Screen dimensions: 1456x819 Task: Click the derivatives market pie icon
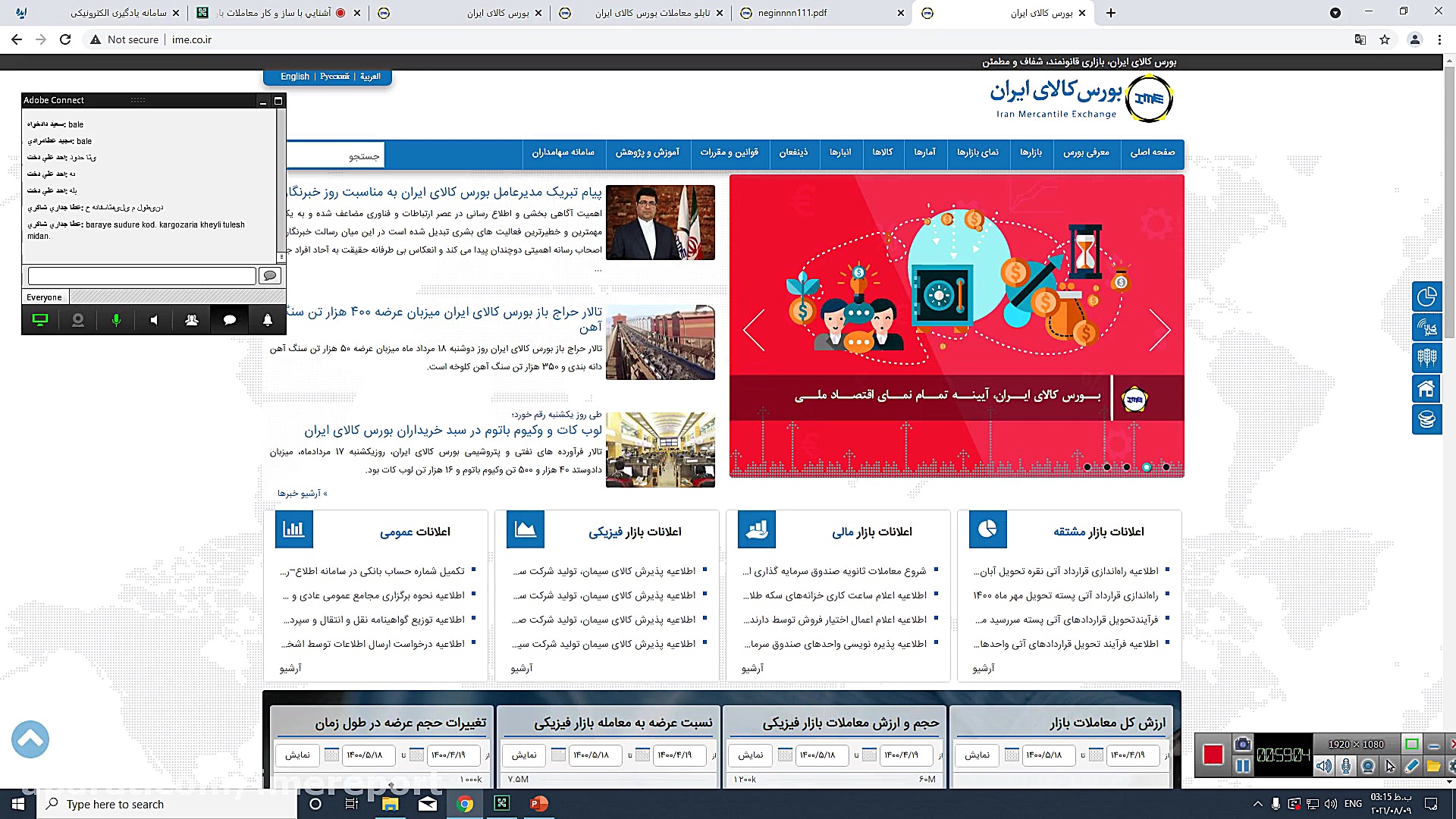[988, 529]
